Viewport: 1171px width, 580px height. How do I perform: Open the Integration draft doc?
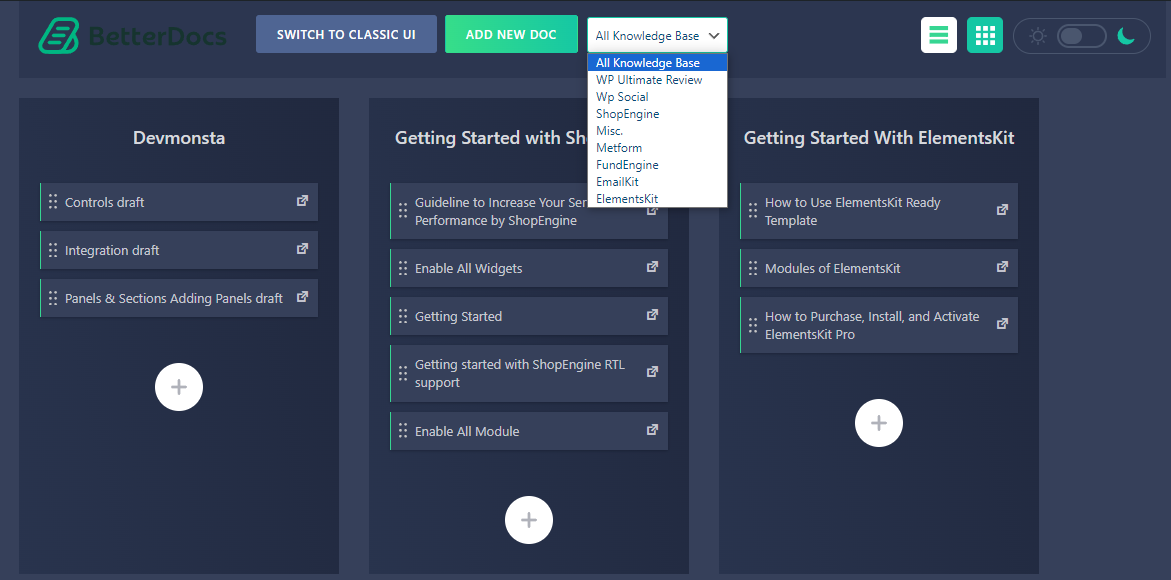(x=112, y=250)
